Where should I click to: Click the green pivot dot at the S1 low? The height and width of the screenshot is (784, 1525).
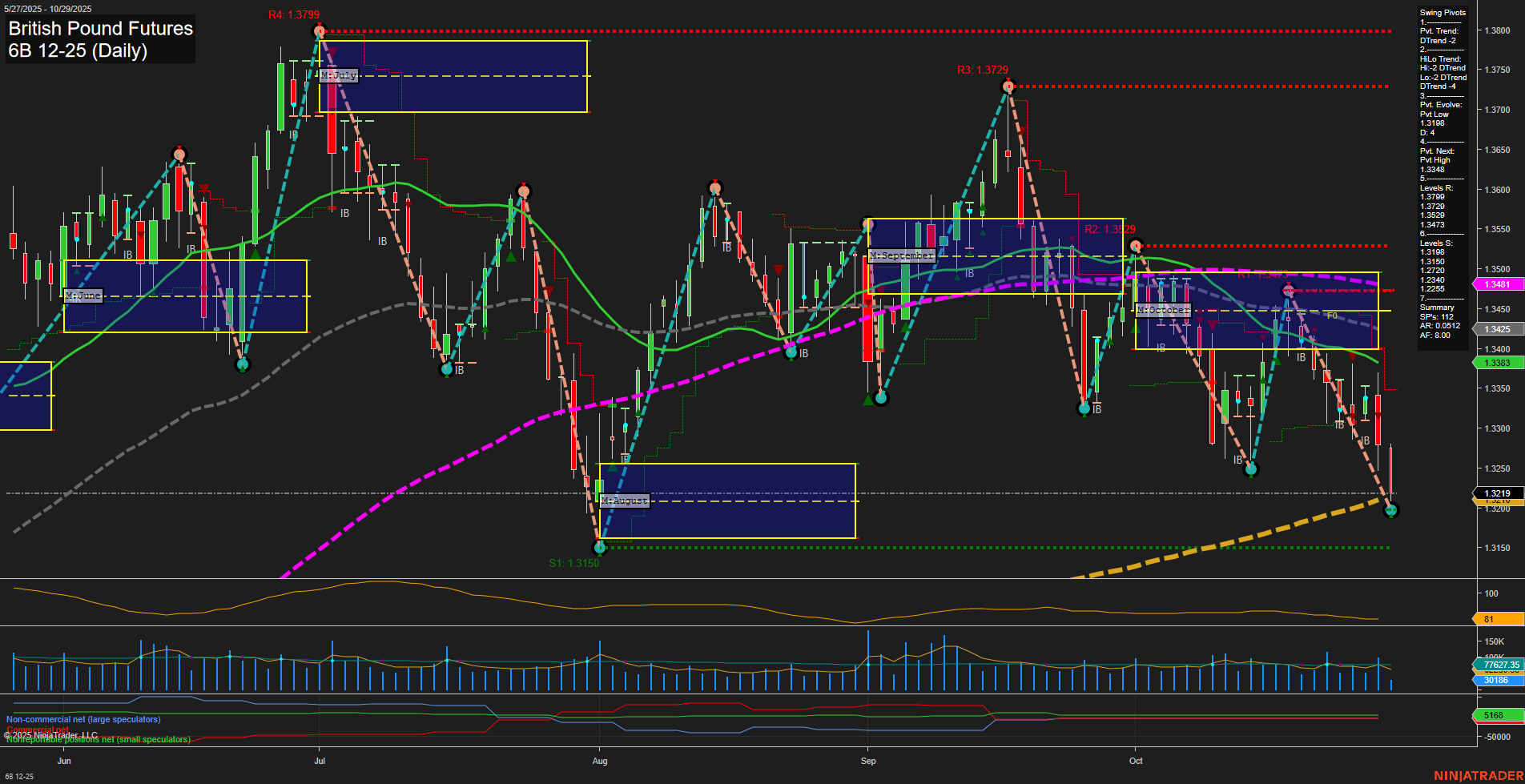click(599, 548)
